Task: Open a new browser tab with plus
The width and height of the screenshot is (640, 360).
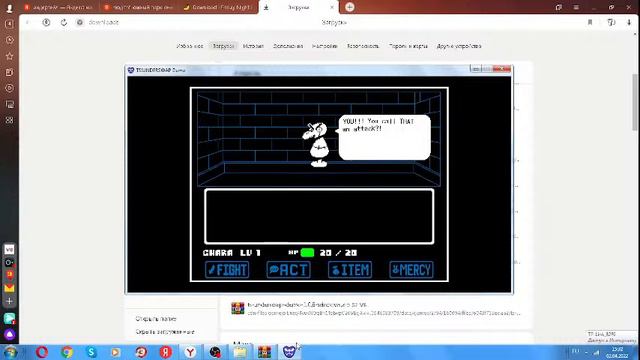Action: (x=350, y=7)
